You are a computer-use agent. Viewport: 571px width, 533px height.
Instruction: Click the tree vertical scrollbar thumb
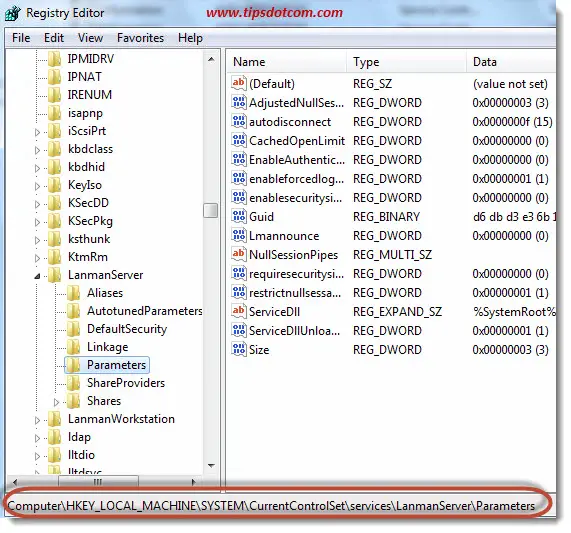(x=210, y=210)
